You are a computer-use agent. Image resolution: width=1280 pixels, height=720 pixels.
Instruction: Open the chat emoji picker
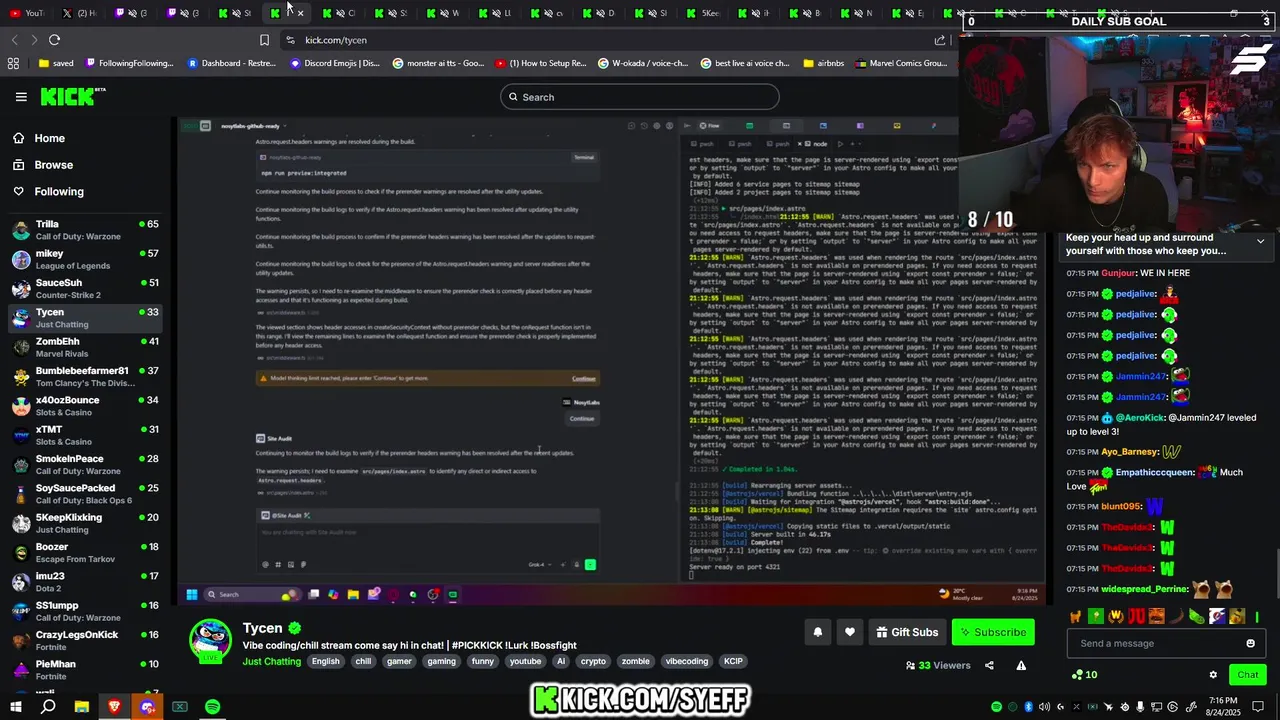click(1250, 643)
